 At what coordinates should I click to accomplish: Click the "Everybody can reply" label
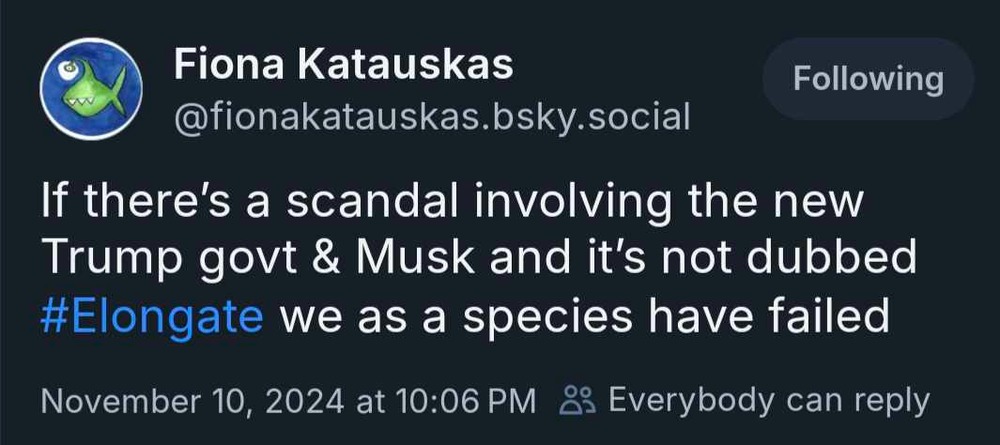[x=768, y=400]
